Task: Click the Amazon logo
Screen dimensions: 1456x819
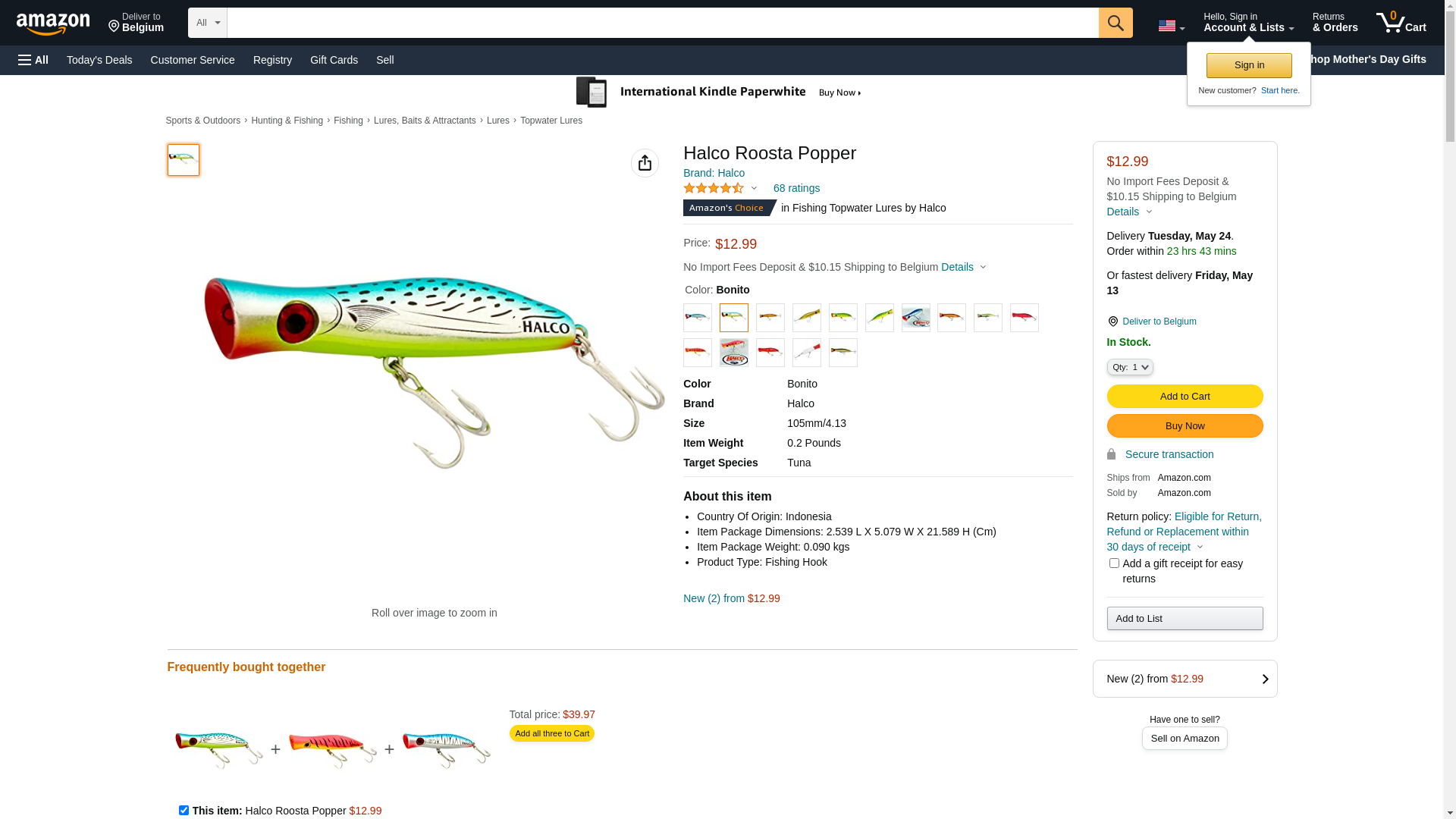Action: point(53,24)
